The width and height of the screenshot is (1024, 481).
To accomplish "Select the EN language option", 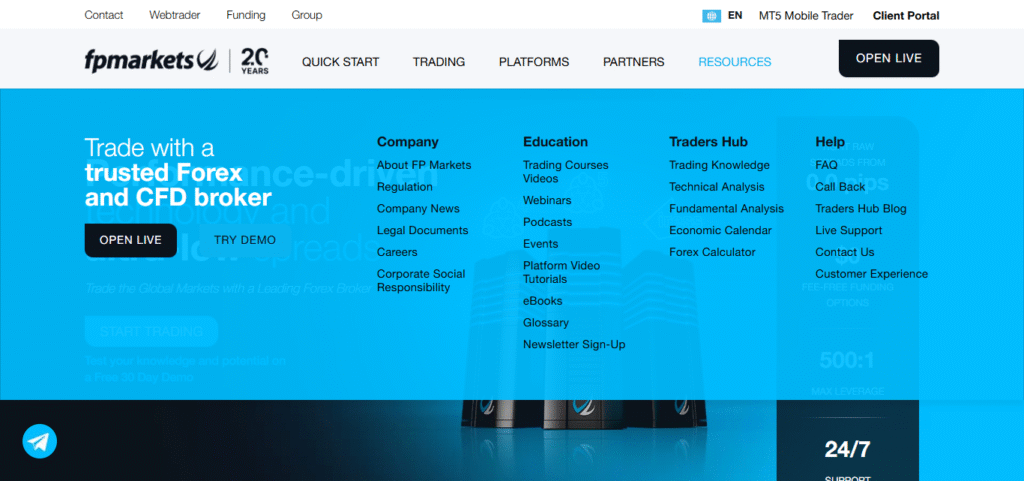I will pos(735,15).
